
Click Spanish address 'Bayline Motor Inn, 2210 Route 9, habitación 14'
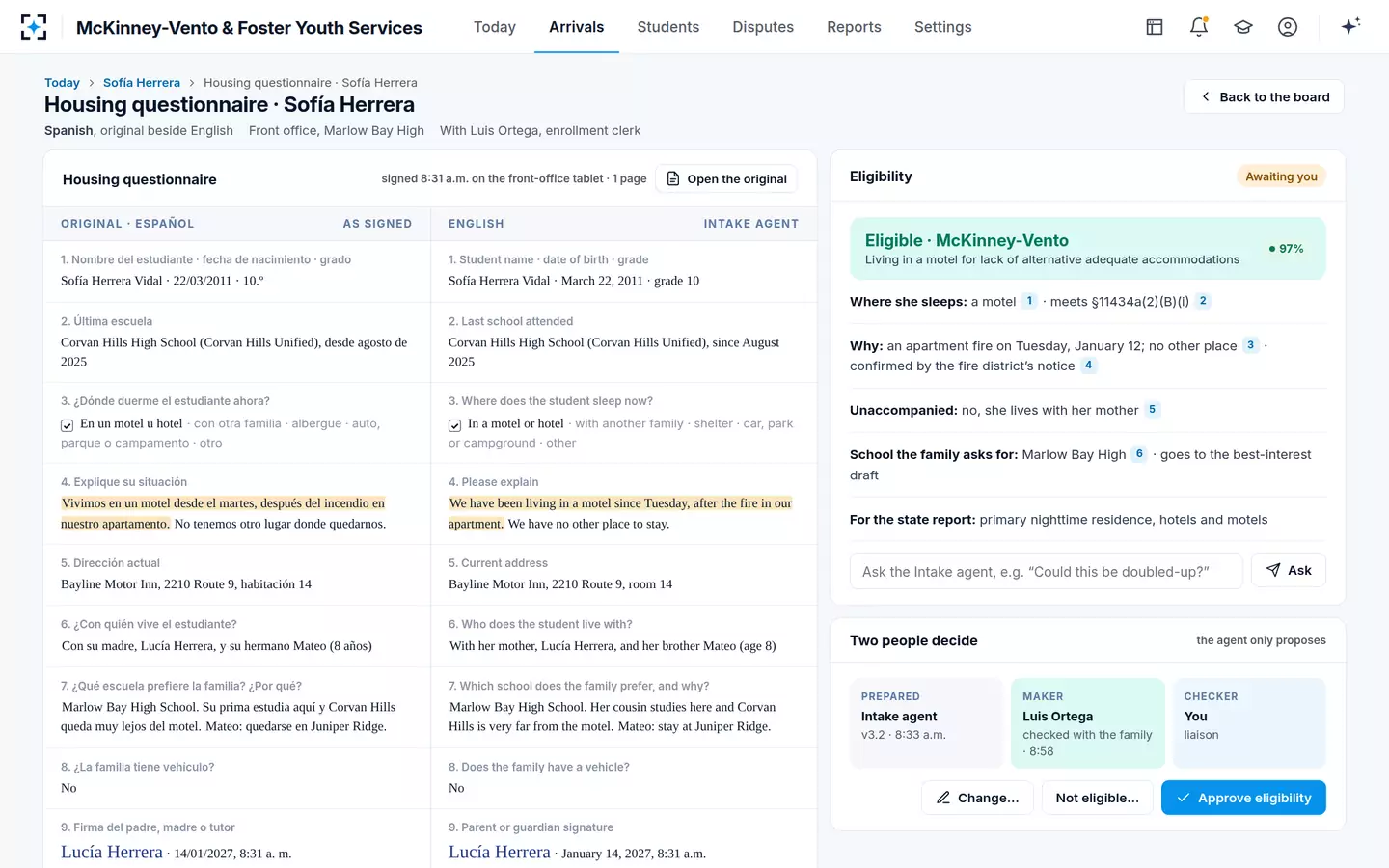click(186, 584)
